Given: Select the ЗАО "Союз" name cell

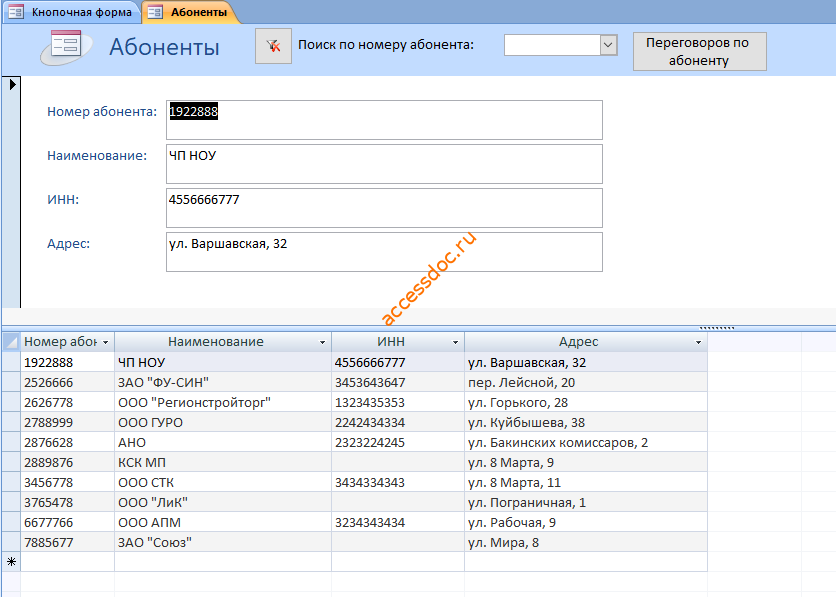Looking at the screenshot, I should point(223,543).
